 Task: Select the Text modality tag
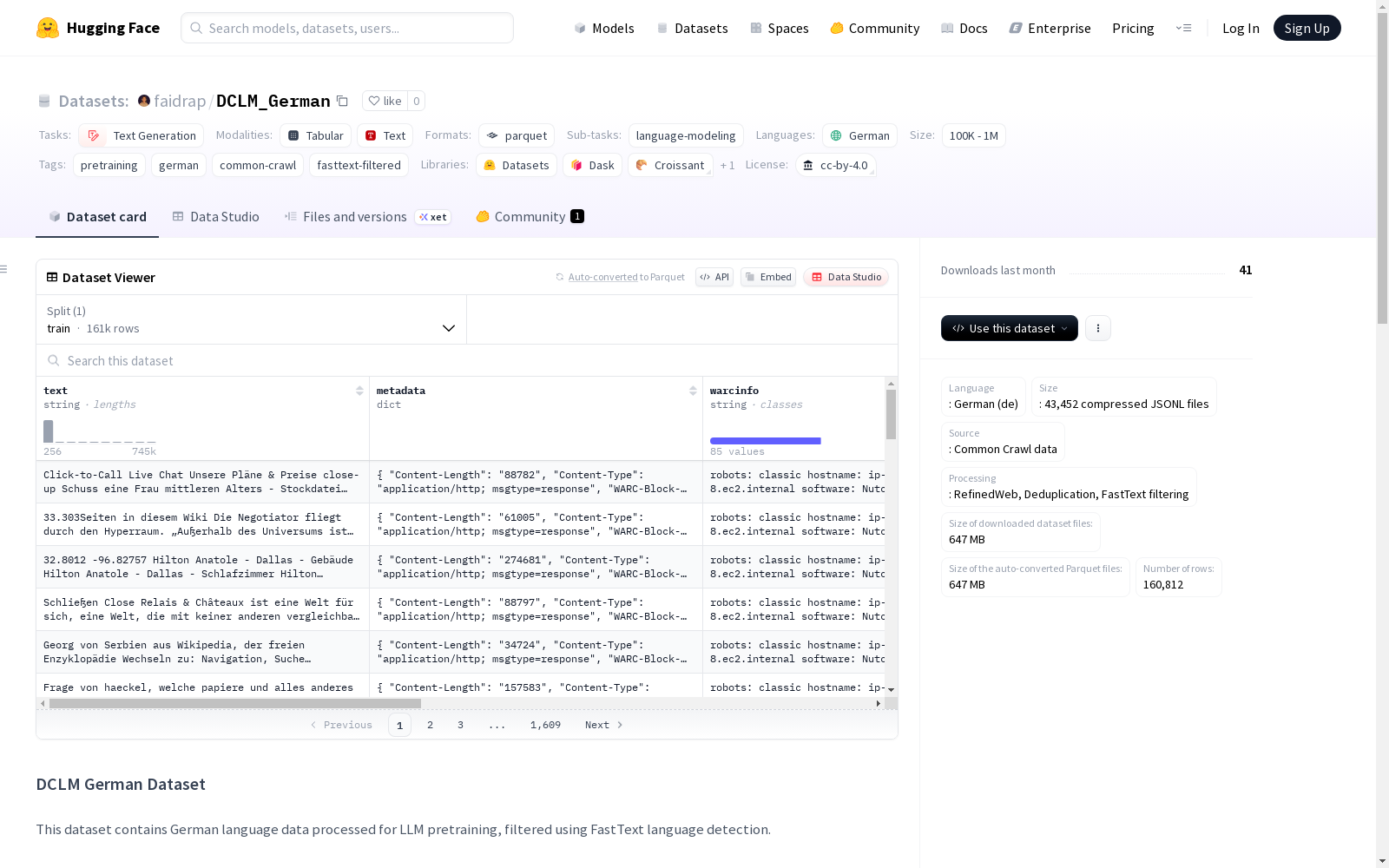385,135
